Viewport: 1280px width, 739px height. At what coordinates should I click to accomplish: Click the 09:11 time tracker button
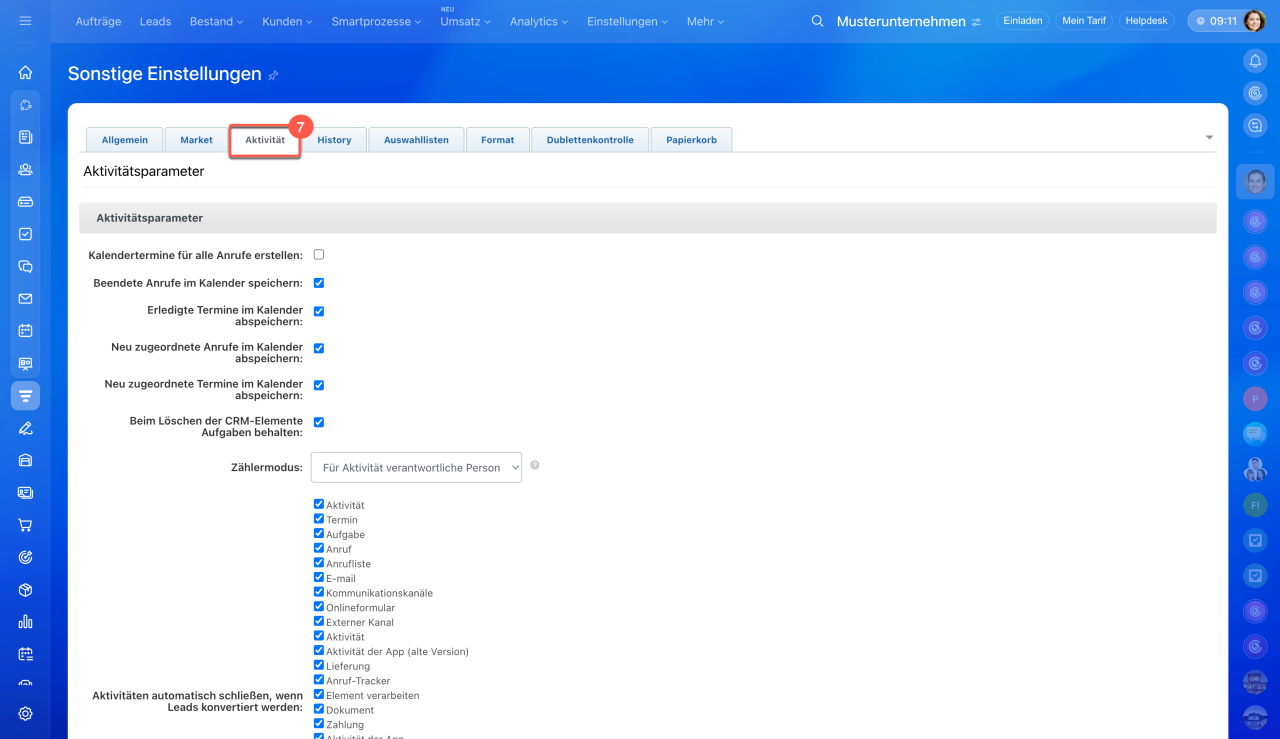pos(1216,21)
